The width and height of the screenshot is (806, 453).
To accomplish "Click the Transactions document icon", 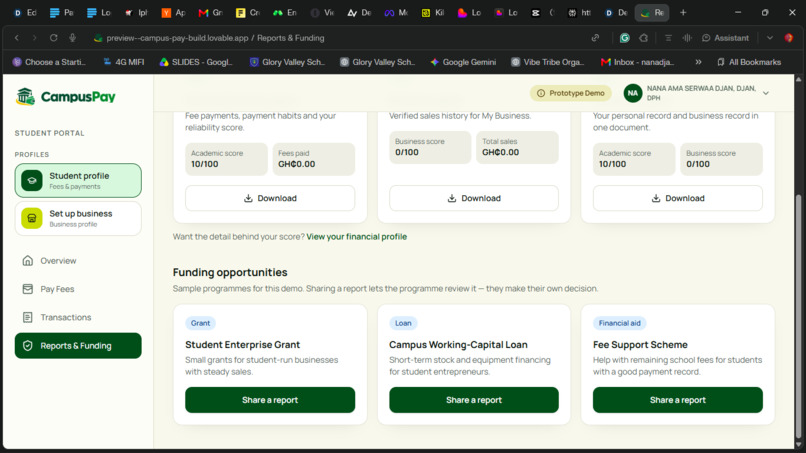I will tap(28, 317).
